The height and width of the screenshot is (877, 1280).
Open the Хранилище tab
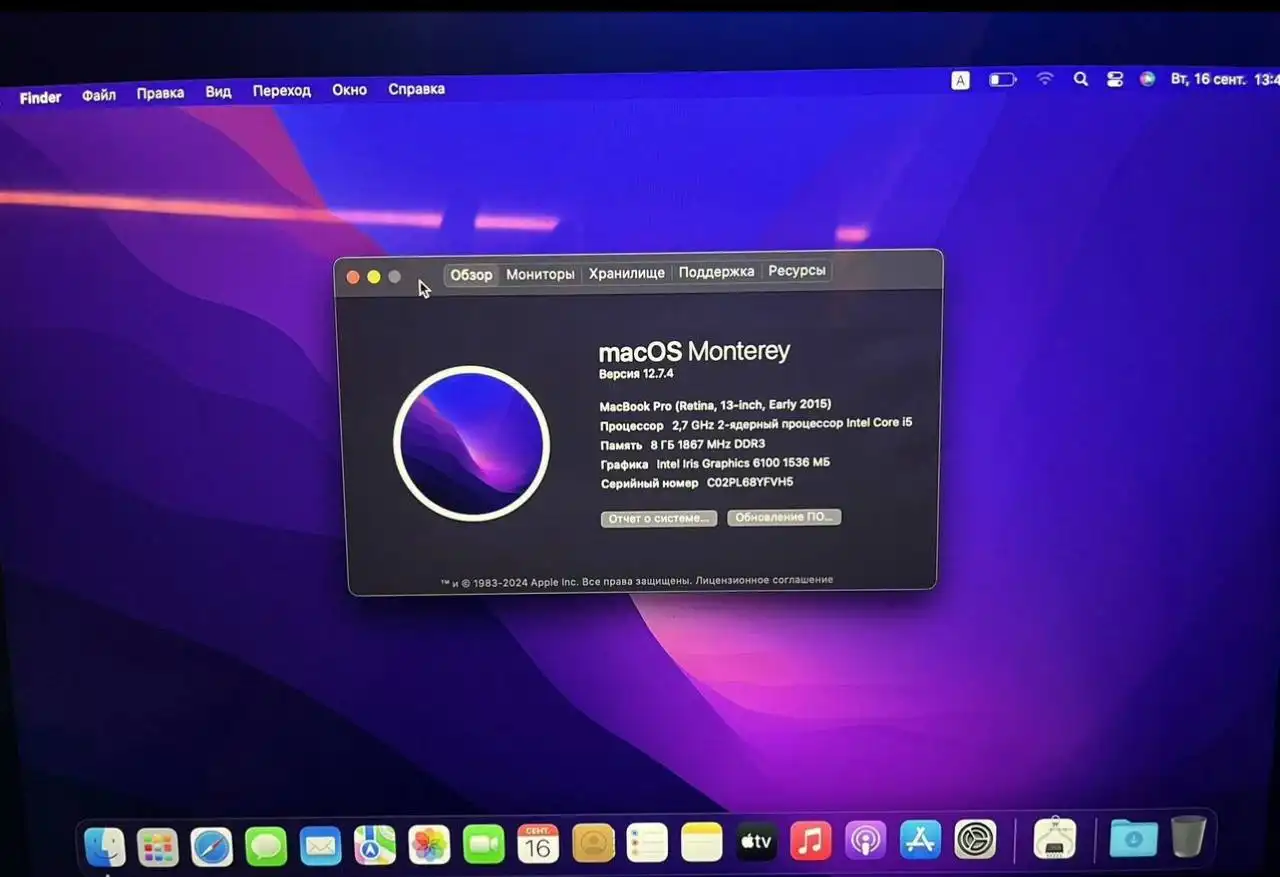coord(627,272)
